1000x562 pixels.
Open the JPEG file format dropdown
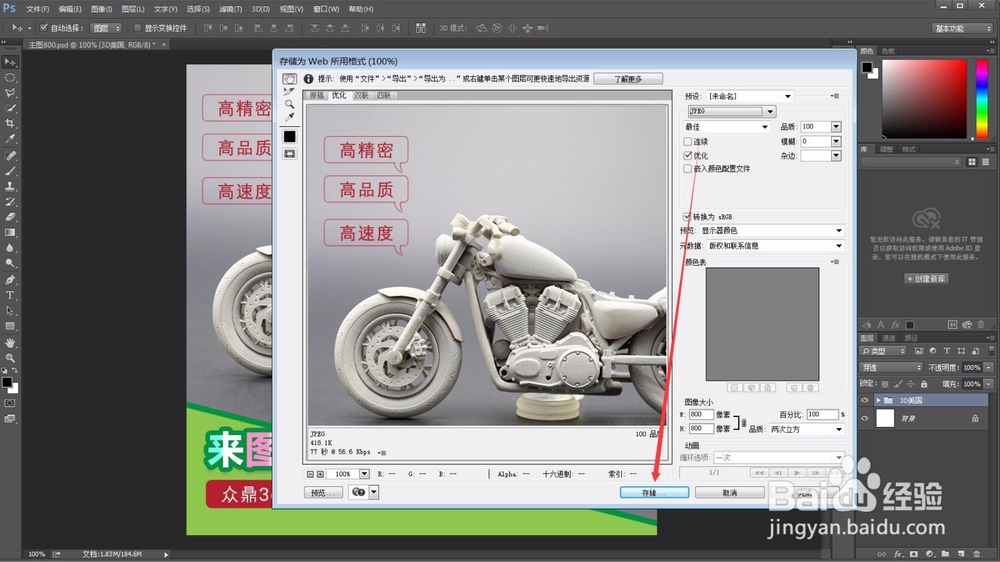(732, 112)
